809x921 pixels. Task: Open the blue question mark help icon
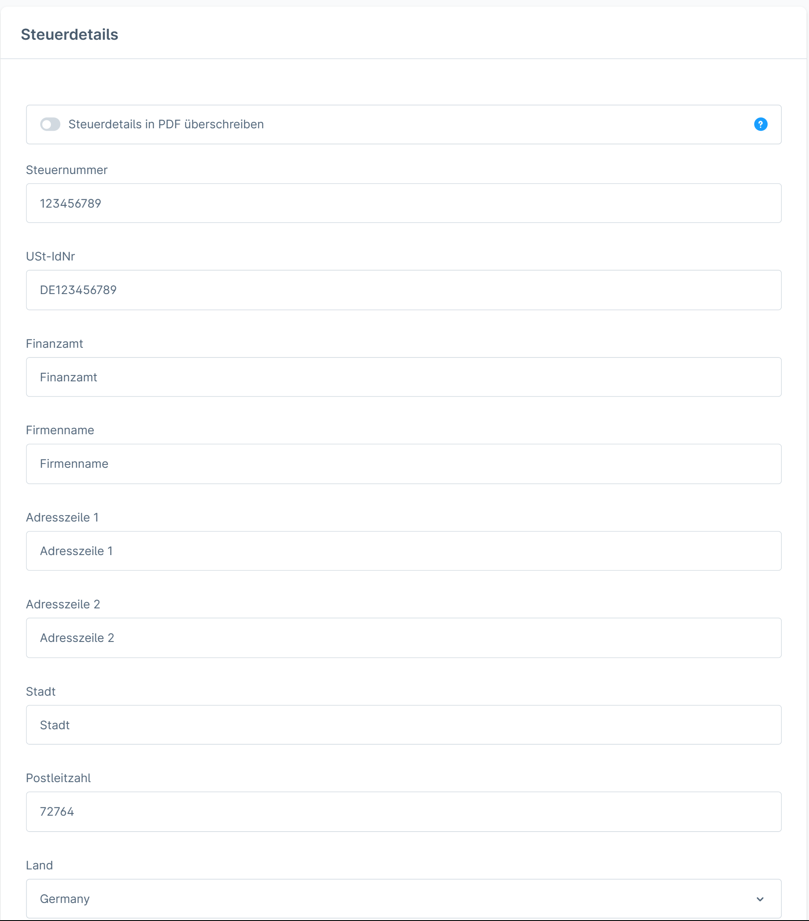point(760,124)
